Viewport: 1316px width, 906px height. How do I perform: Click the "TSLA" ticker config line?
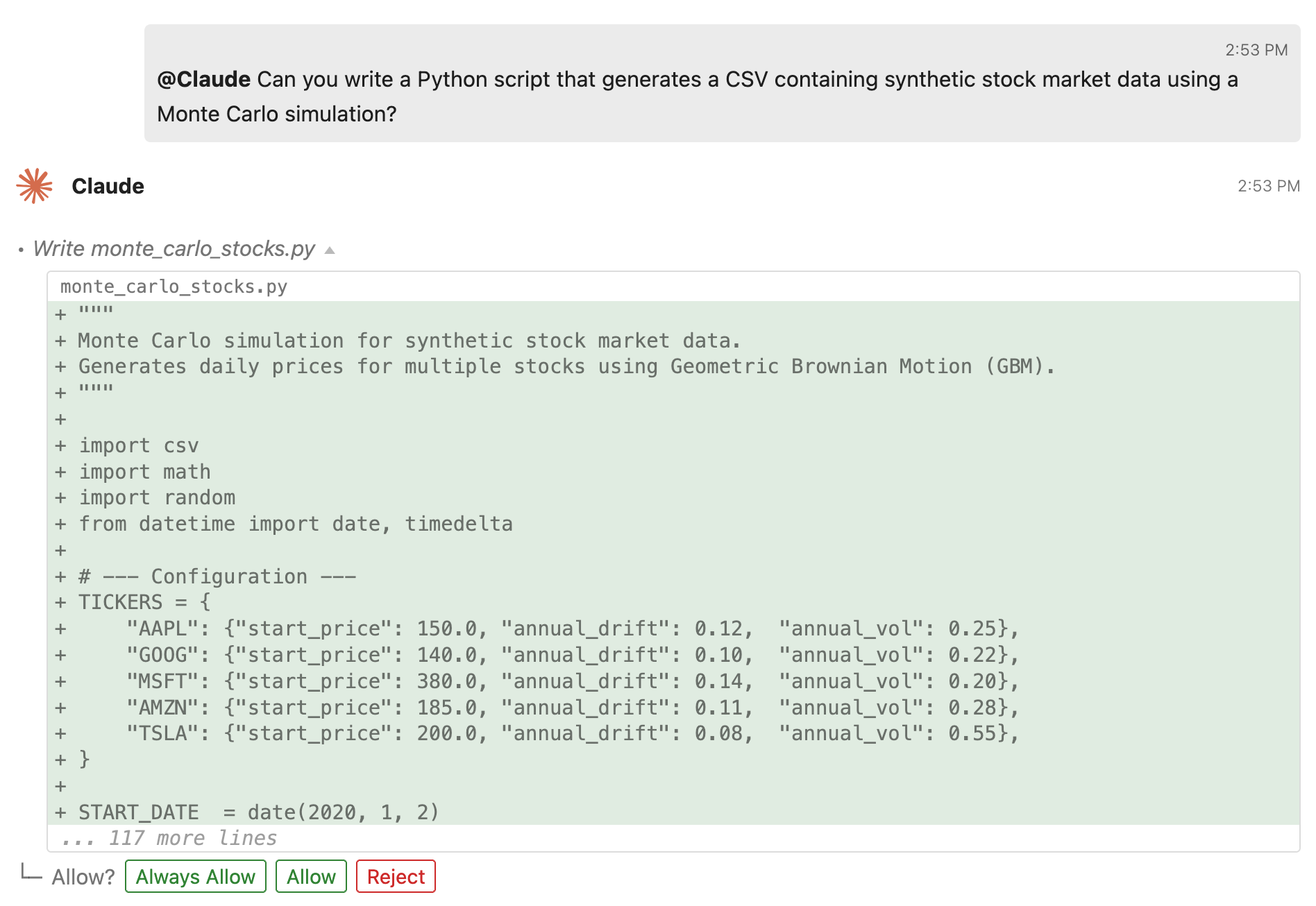coord(573,733)
